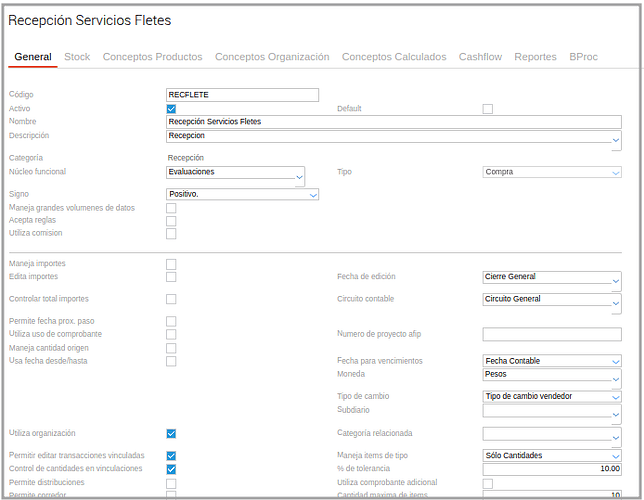Select the BProc tab
This screenshot has height=500, width=644.
583,57
